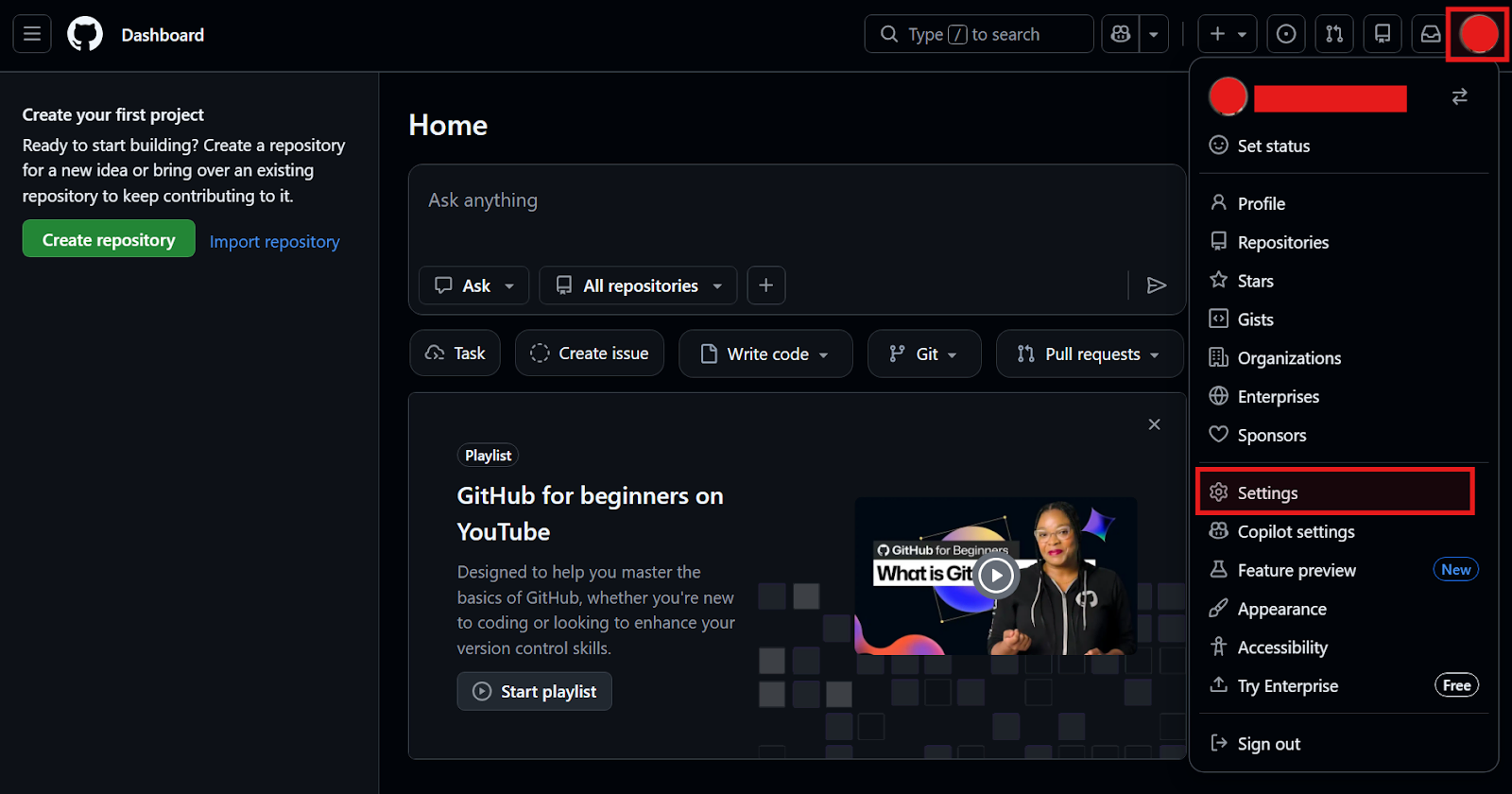Click the Create repository button

(109, 239)
